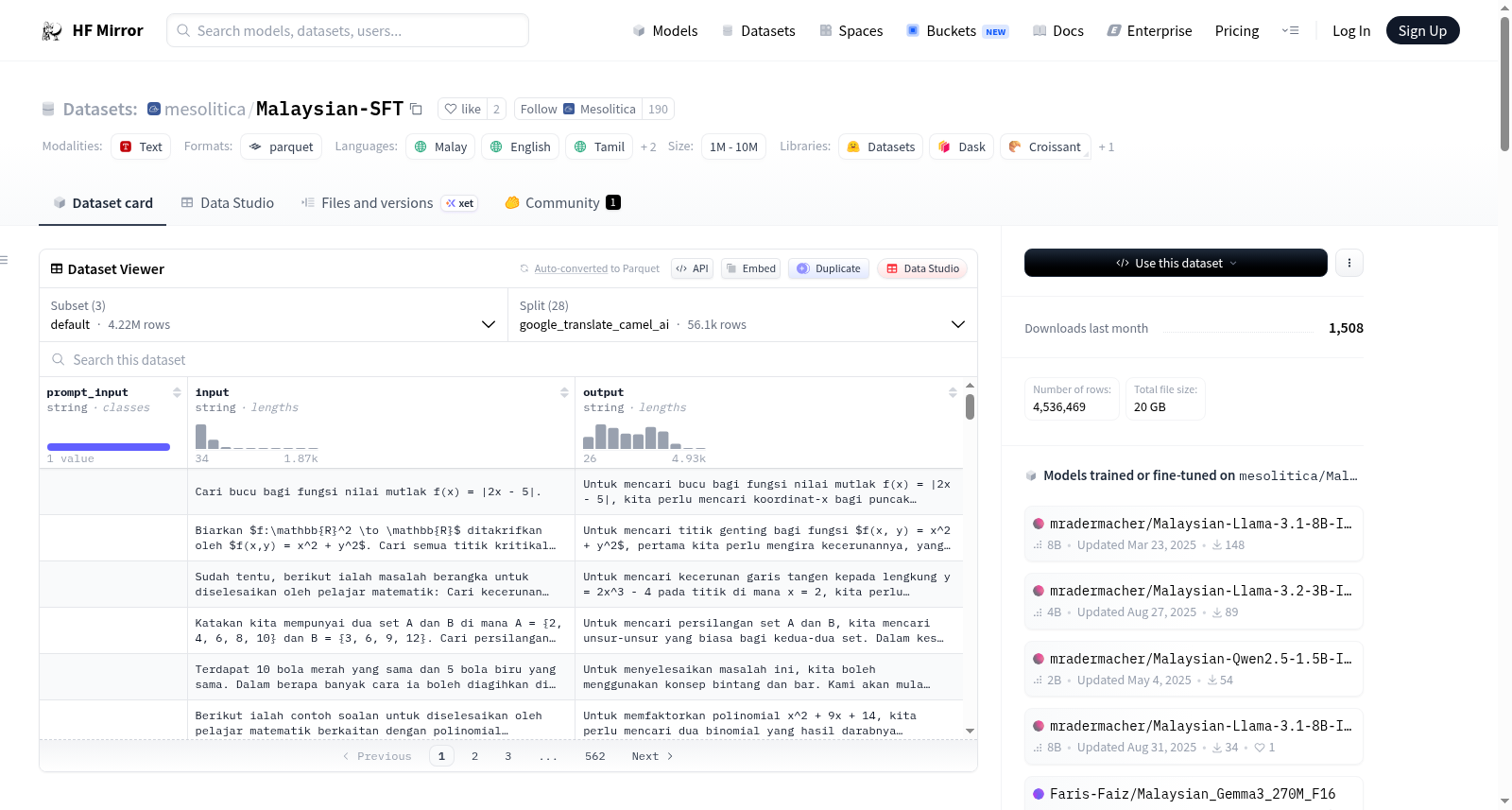
Task: Open the API button in Dataset Viewer
Action: [693, 268]
